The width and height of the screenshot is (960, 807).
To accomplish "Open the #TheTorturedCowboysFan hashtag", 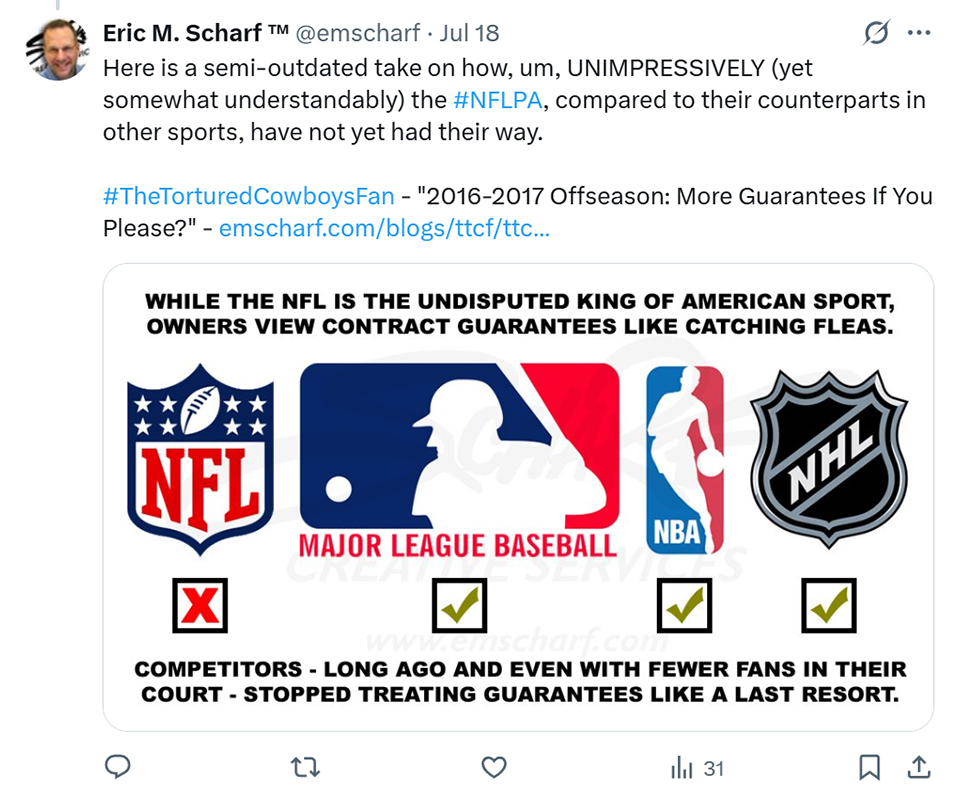I will point(248,197).
